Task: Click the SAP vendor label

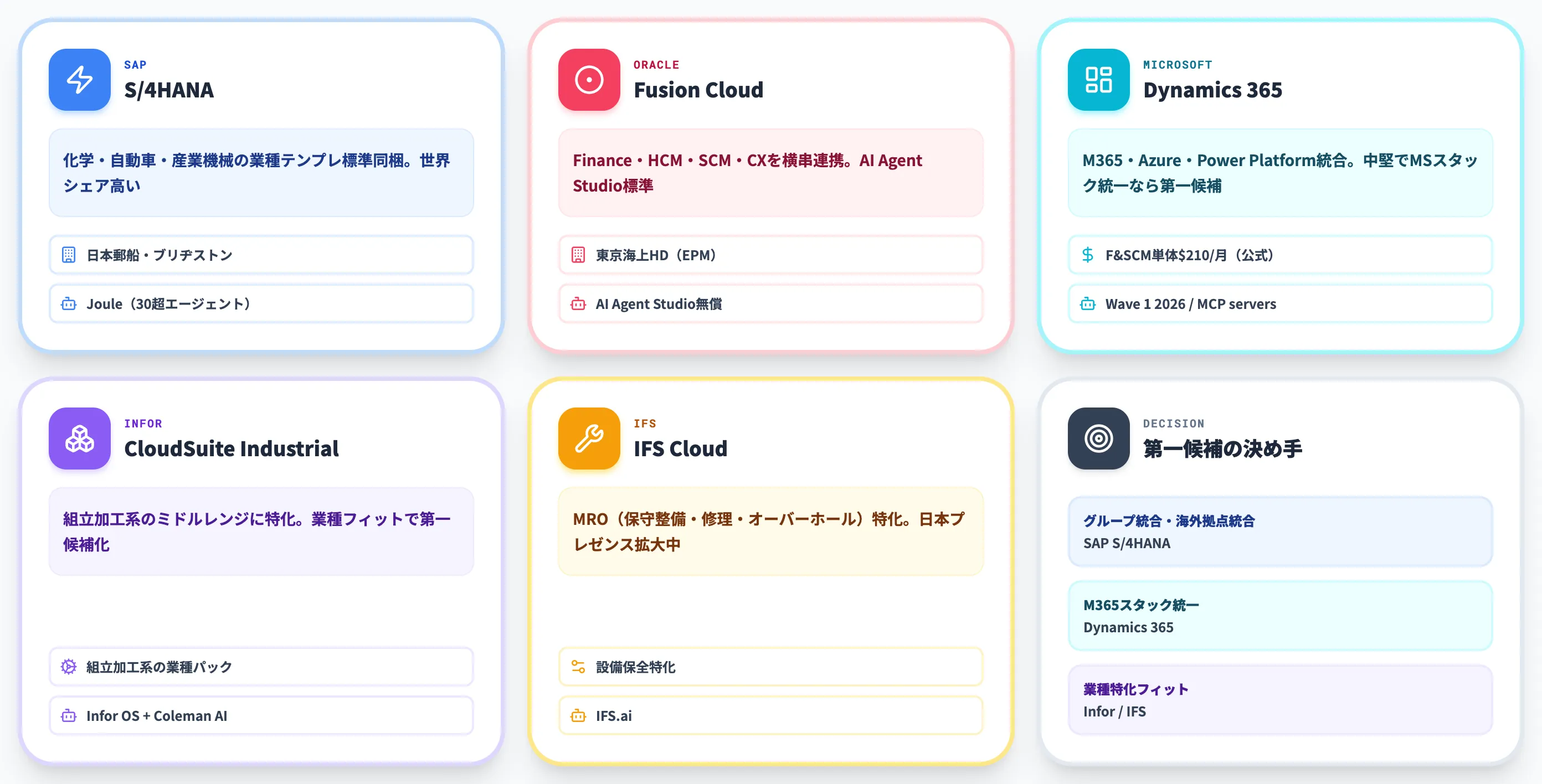Action: point(135,65)
